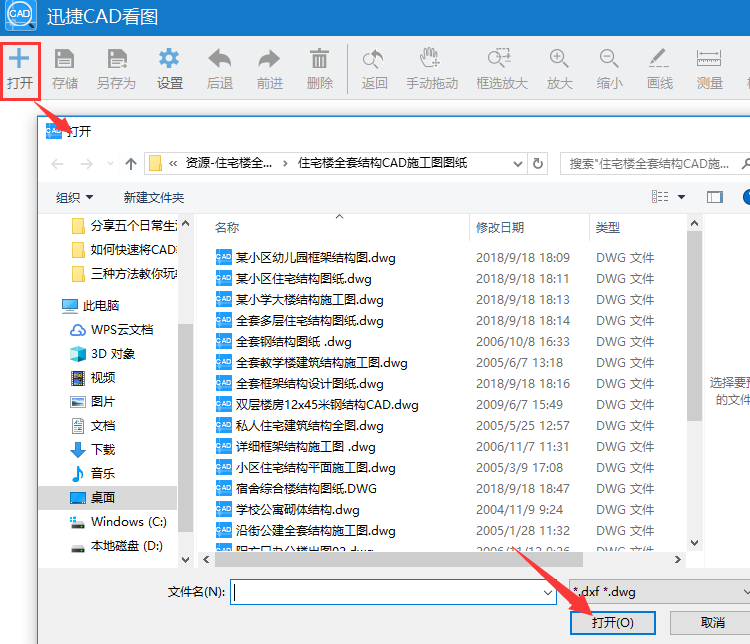Open WPS云文档 in the sidebar
The image size is (750, 644).
click(112, 330)
